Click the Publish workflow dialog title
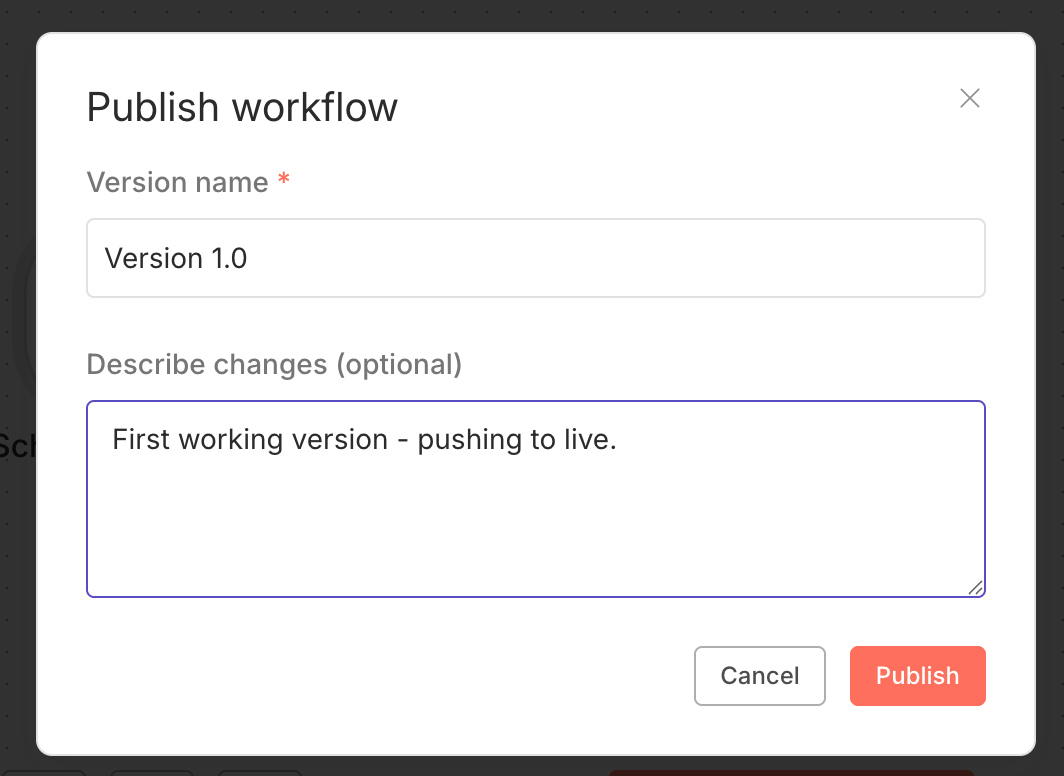Screen dimensions: 1064x776 point(242,107)
